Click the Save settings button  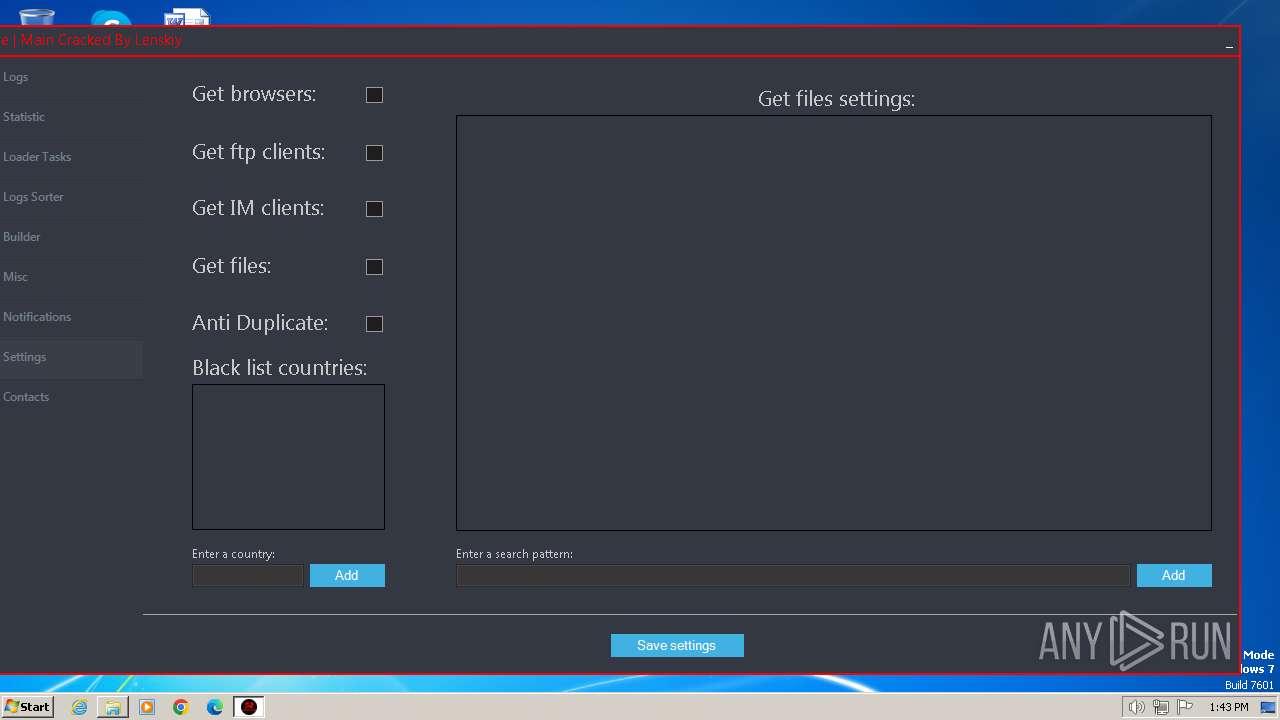click(677, 645)
